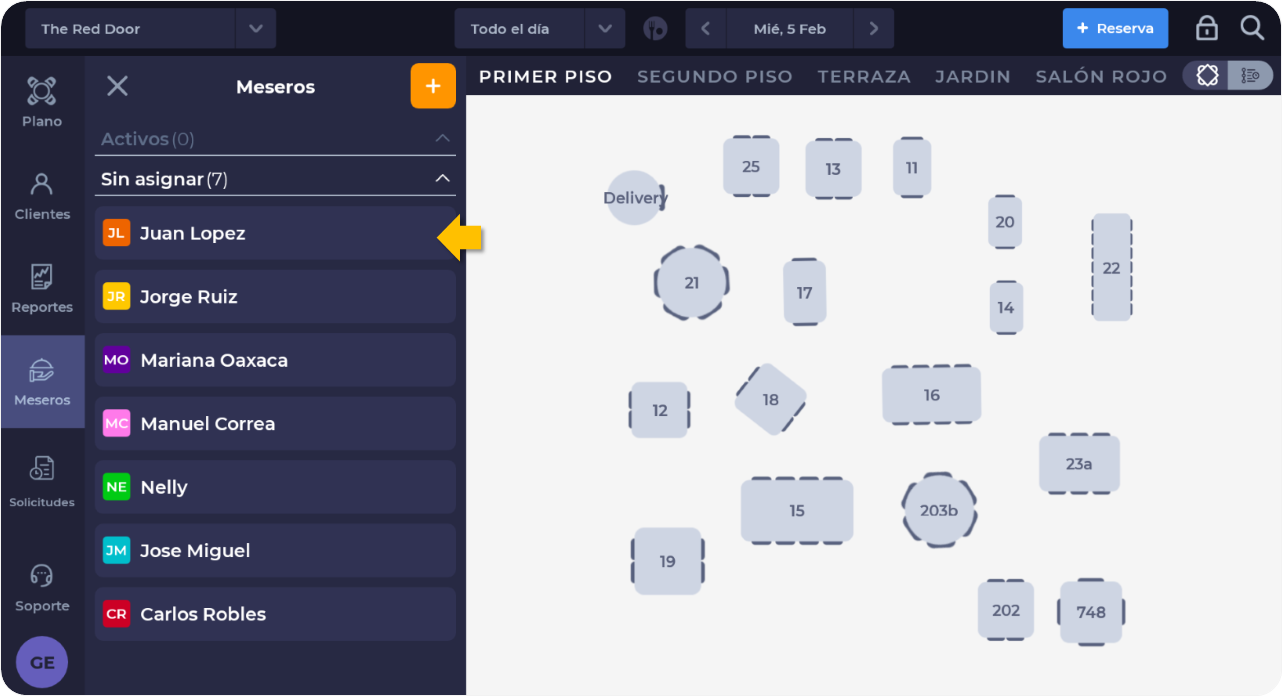Select table 15 on floor plan
This screenshot has width=1282, height=696.
click(796, 510)
